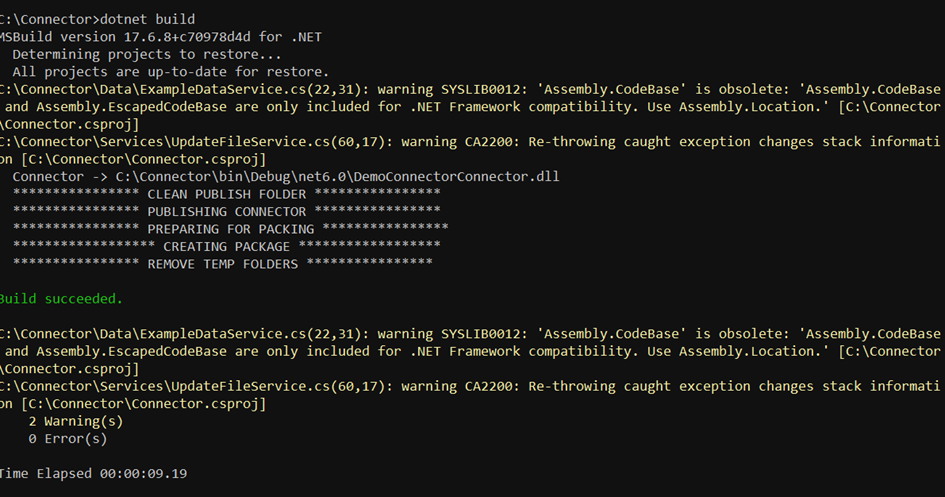
Task: Click the 'dotnet build' command text
Action: (x=147, y=19)
